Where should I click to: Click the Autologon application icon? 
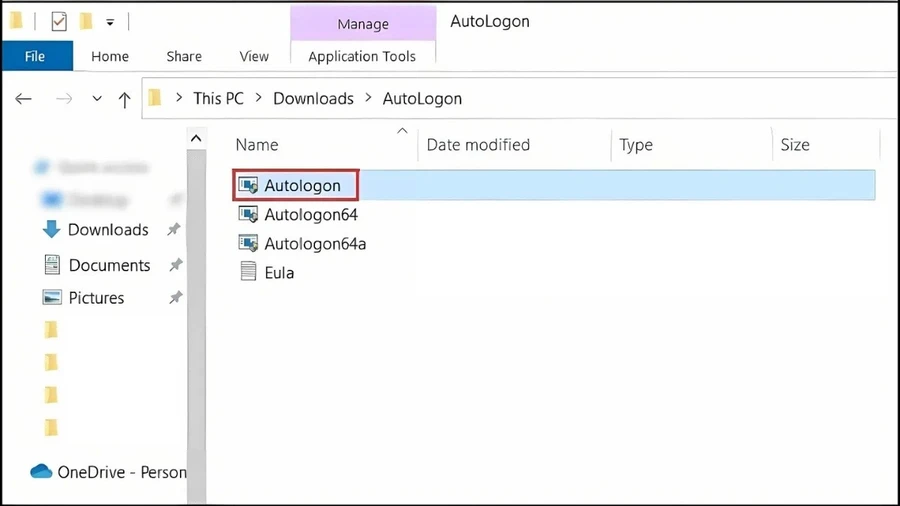[248, 185]
